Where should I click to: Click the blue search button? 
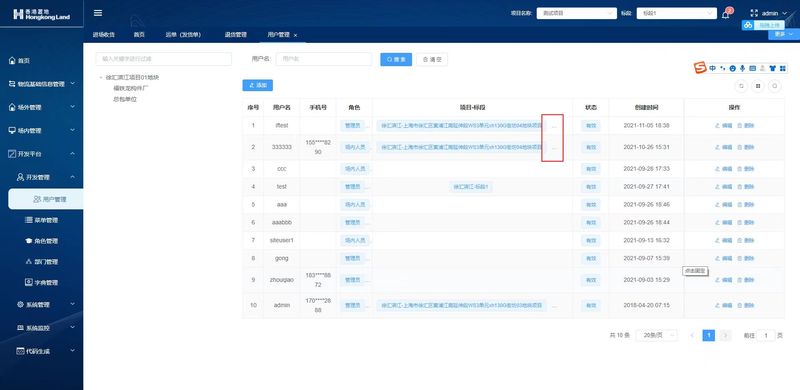(x=396, y=59)
